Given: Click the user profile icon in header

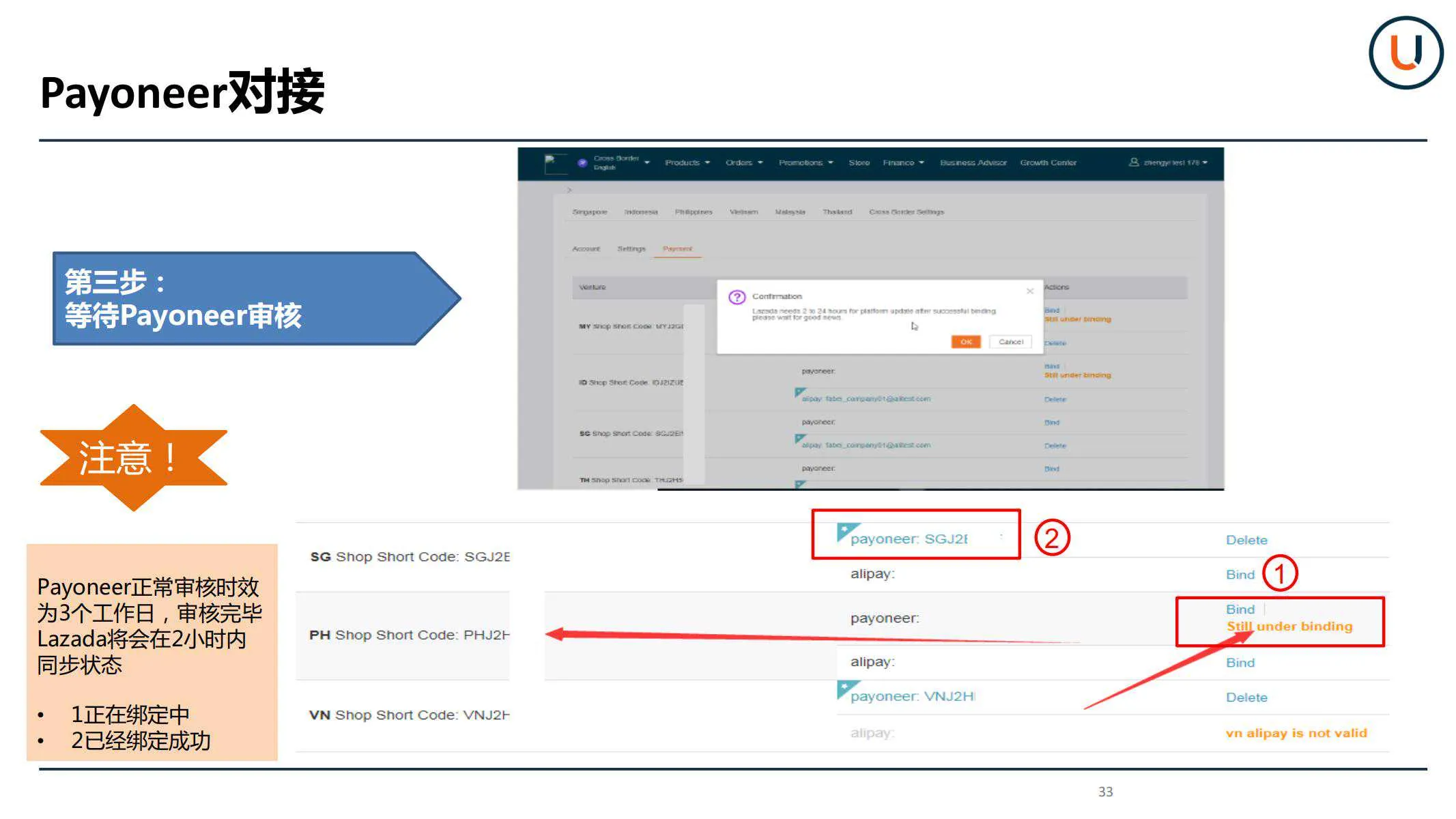Looking at the screenshot, I should [x=1133, y=162].
